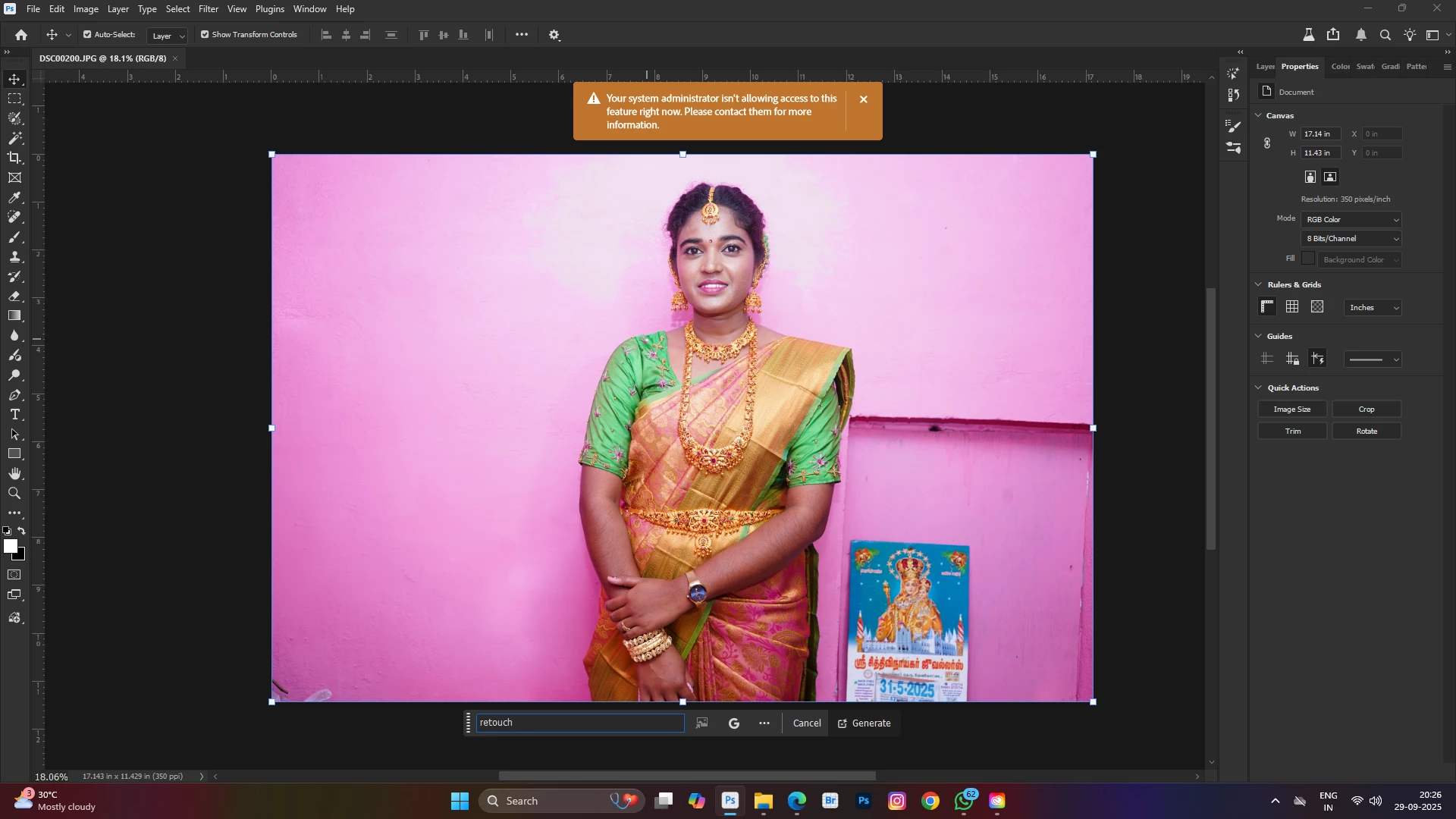This screenshot has width=1456, height=819.
Task: Click the Image Size quick action
Action: pos(1292,409)
